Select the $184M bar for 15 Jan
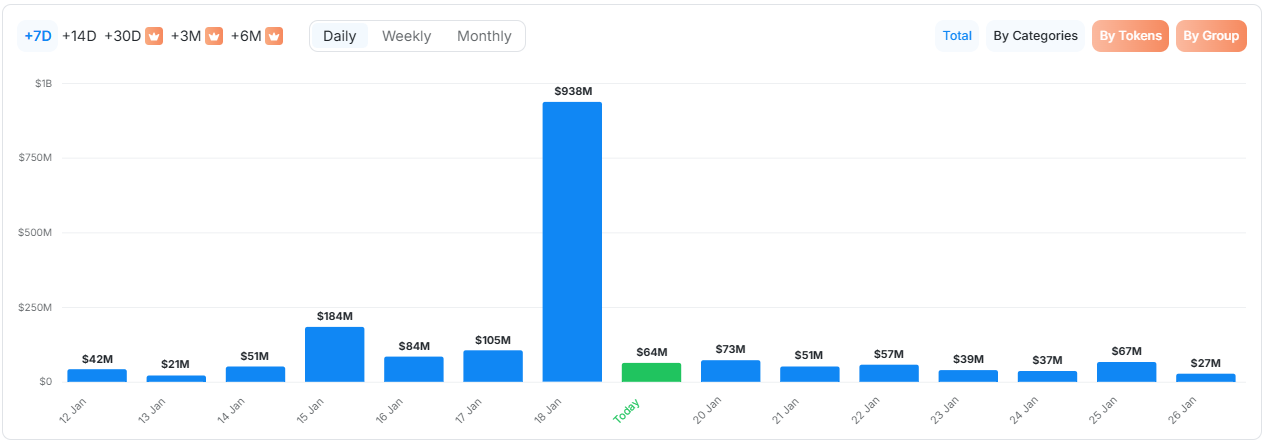1266x446 pixels. [334, 354]
